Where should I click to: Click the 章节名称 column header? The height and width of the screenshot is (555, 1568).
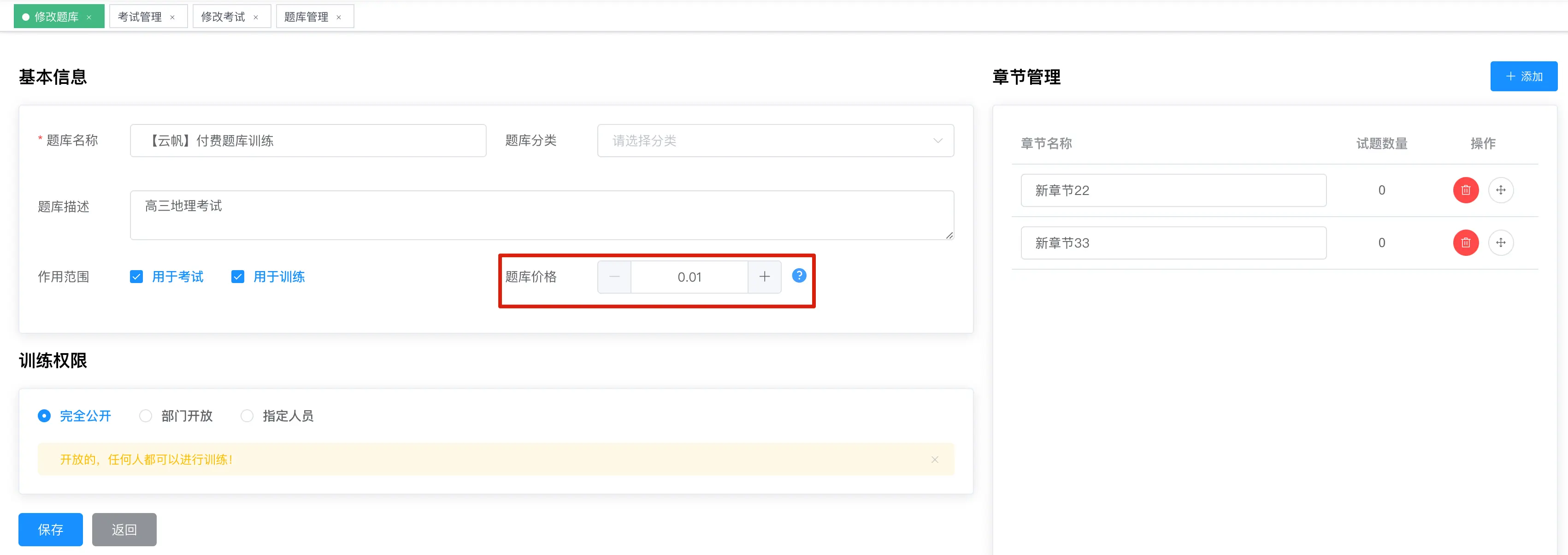[x=1046, y=144]
